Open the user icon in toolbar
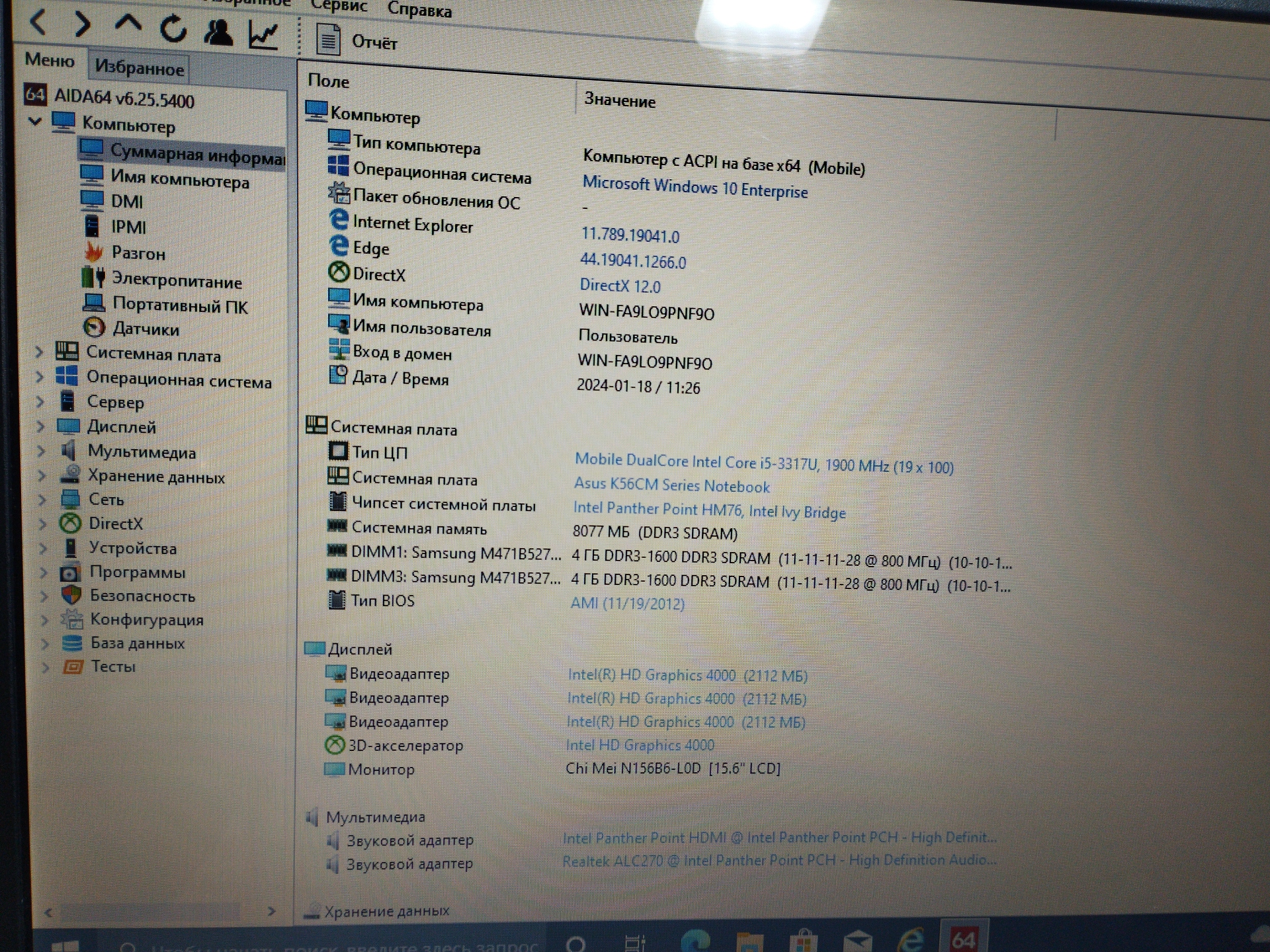1270x952 pixels. tap(218, 32)
